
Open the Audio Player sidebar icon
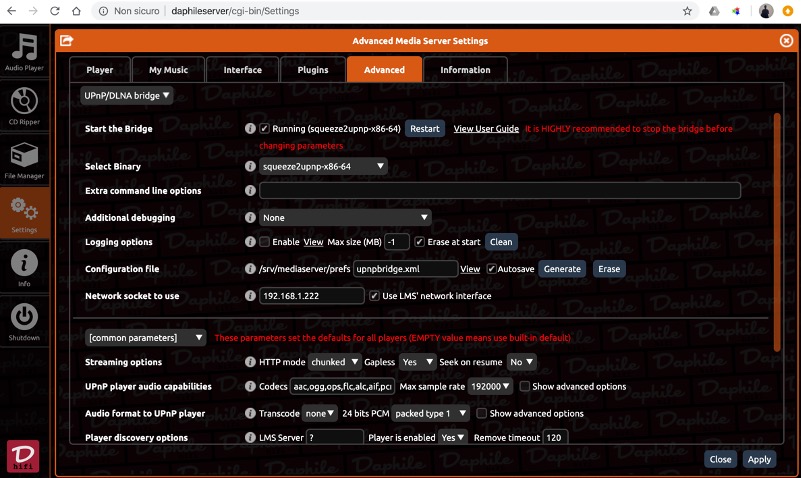tap(24, 52)
